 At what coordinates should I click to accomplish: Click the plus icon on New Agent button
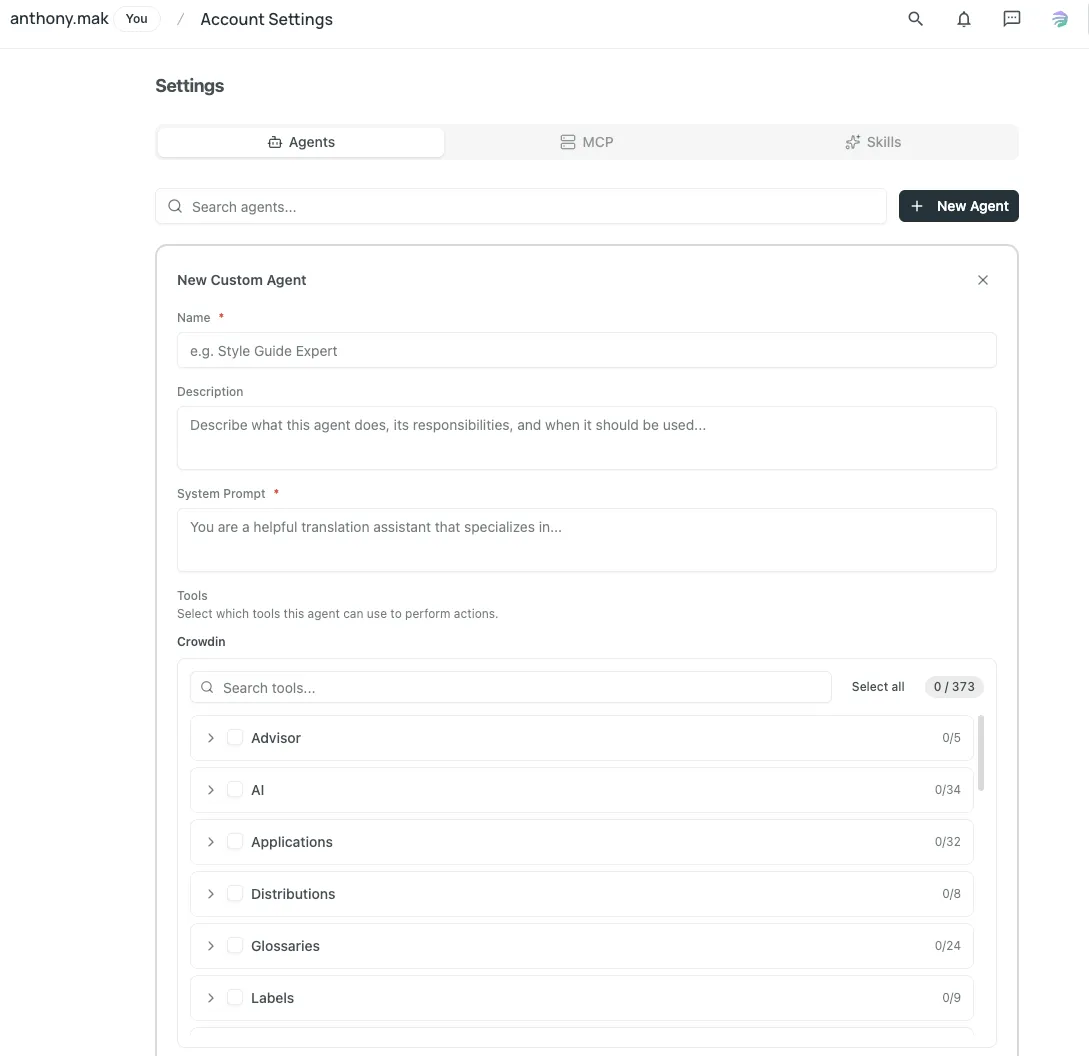pyautogui.click(x=917, y=206)
